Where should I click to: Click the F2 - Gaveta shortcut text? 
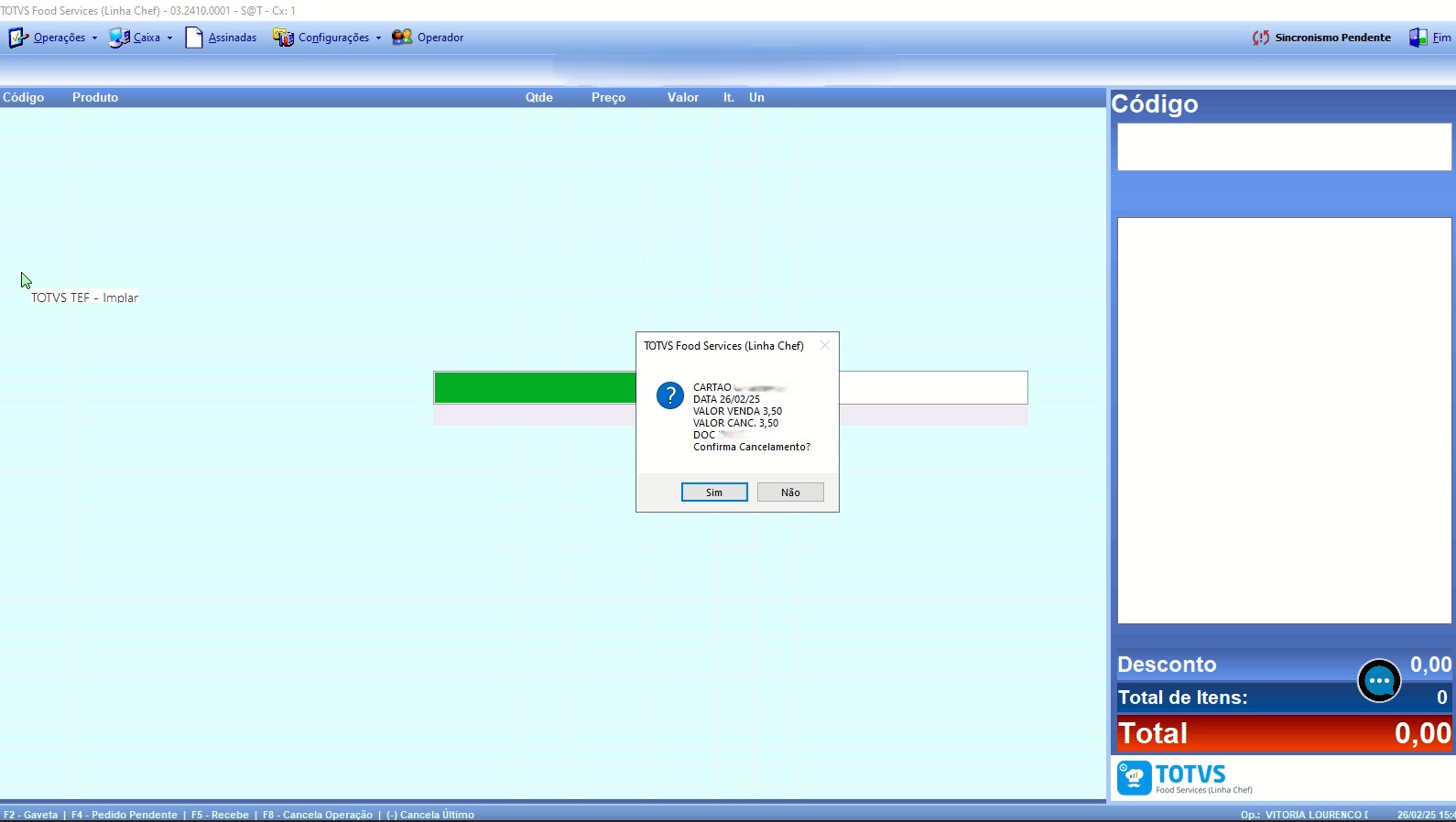31,815
